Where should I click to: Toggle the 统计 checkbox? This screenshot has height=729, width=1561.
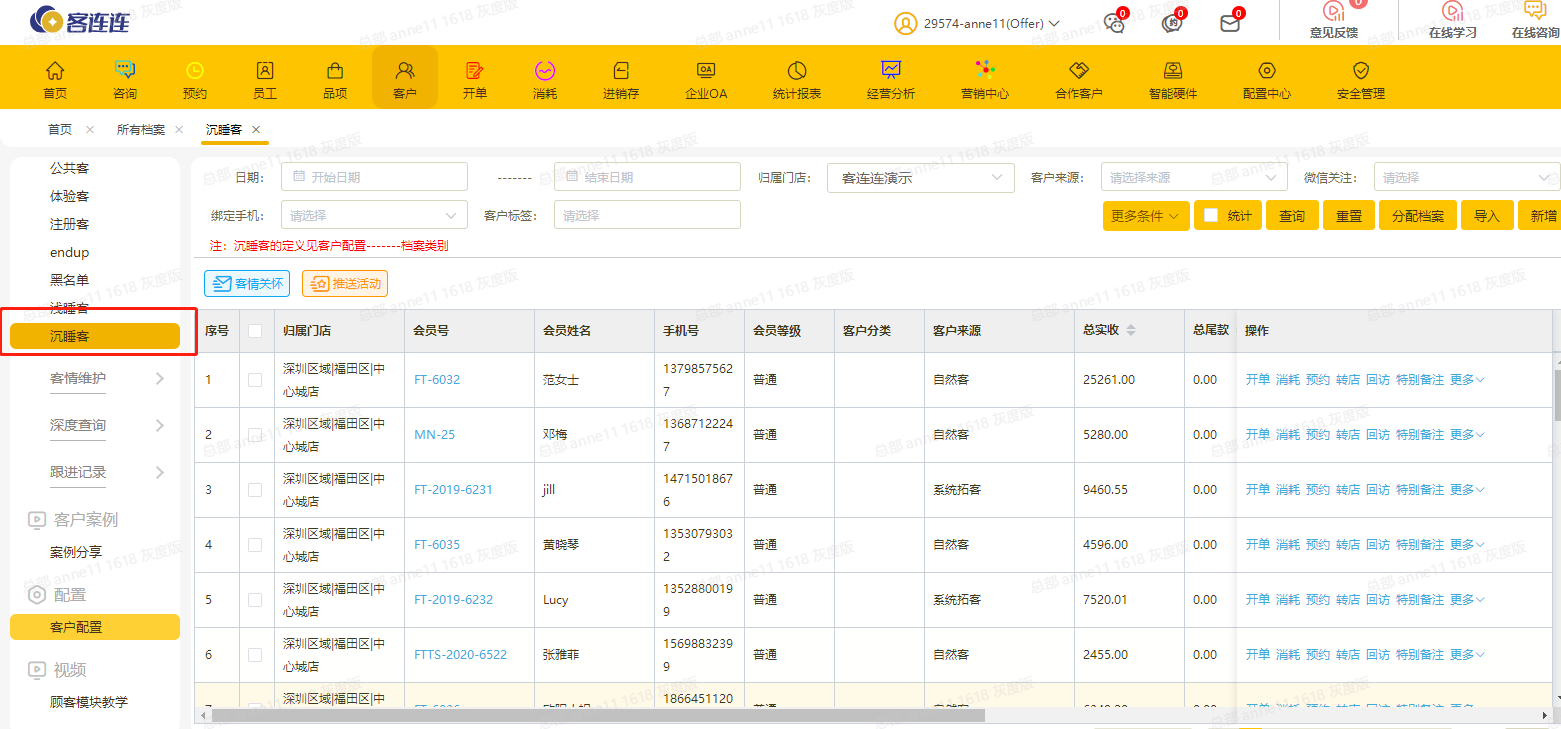point(1211,215)
